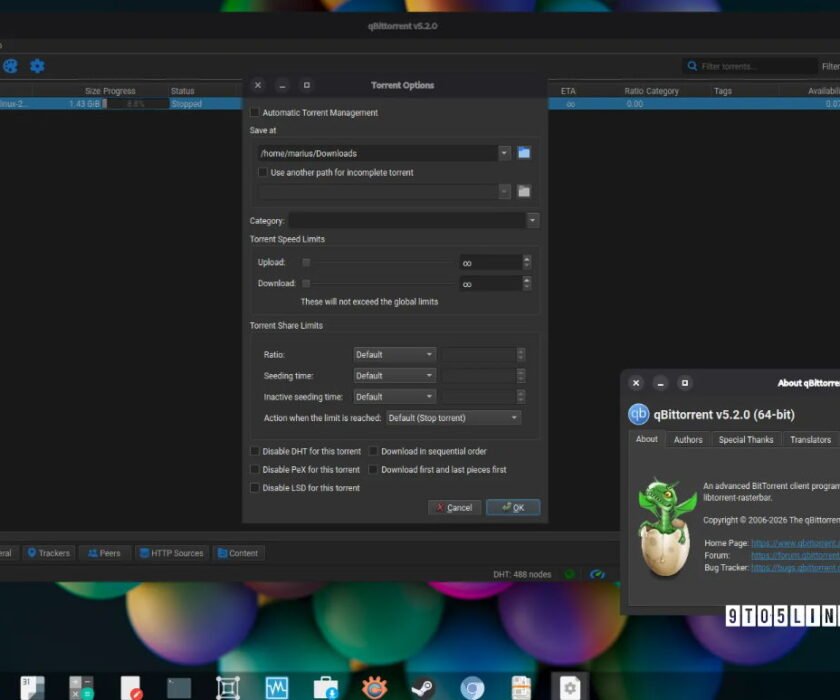This screenshot has width=840, height=700.
Task: Browse for save folder with blue folder icon
Action: point(524,153)
